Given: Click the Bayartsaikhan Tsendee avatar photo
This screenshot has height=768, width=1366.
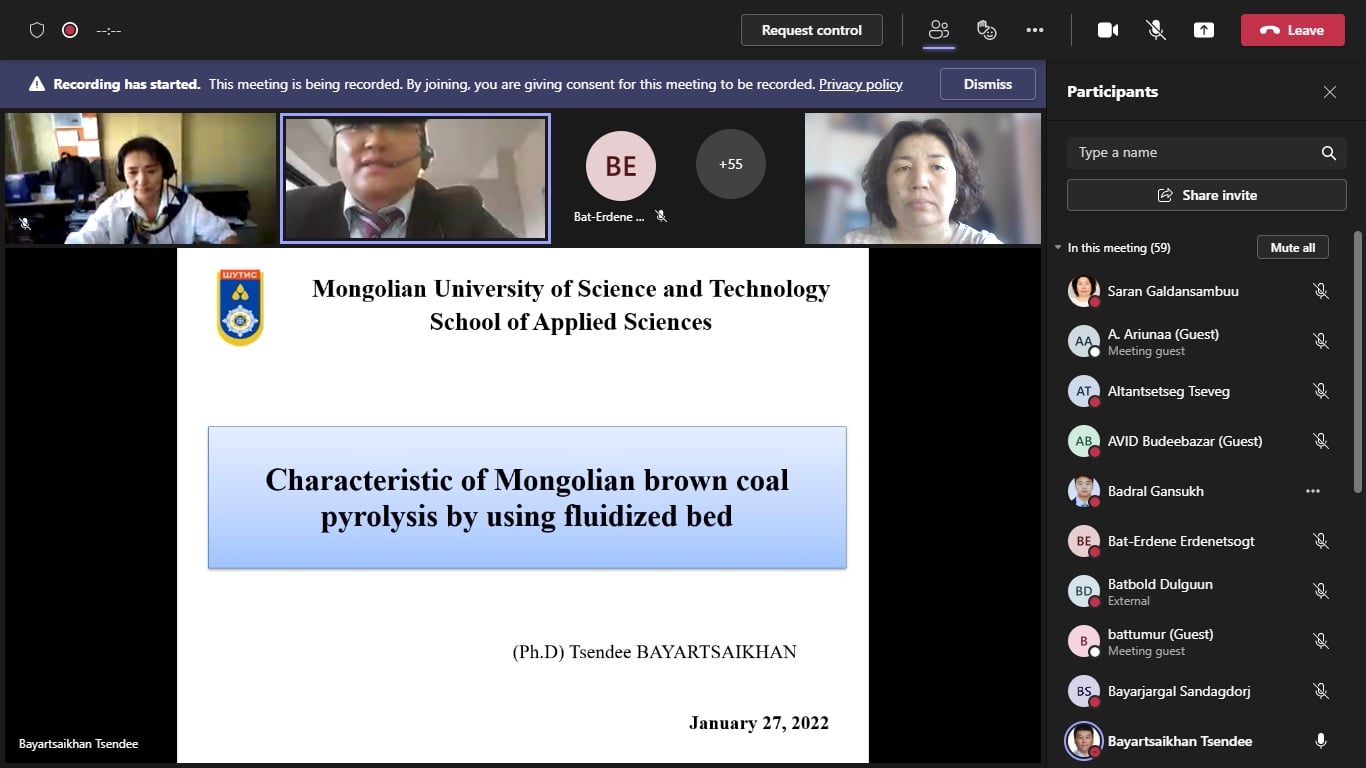Looking at the screenshot, I should [x=1084, y=741].
